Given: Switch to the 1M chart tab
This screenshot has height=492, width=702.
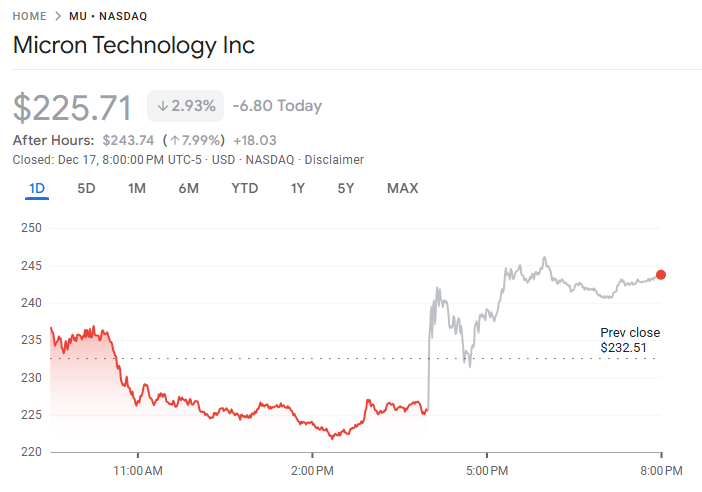Looking at the screenshot, I should tap(137, 188).
